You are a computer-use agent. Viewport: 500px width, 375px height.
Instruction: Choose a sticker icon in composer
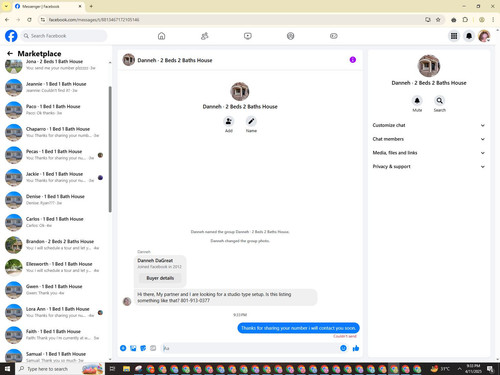pos(143,348)
